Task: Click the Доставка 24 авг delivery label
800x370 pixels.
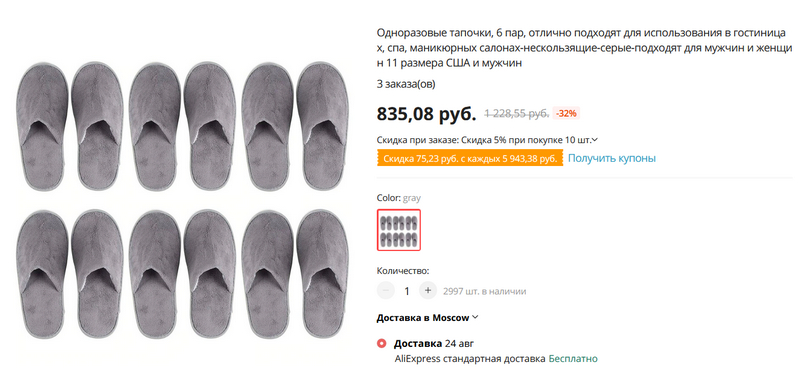Action: click(434, 343)
